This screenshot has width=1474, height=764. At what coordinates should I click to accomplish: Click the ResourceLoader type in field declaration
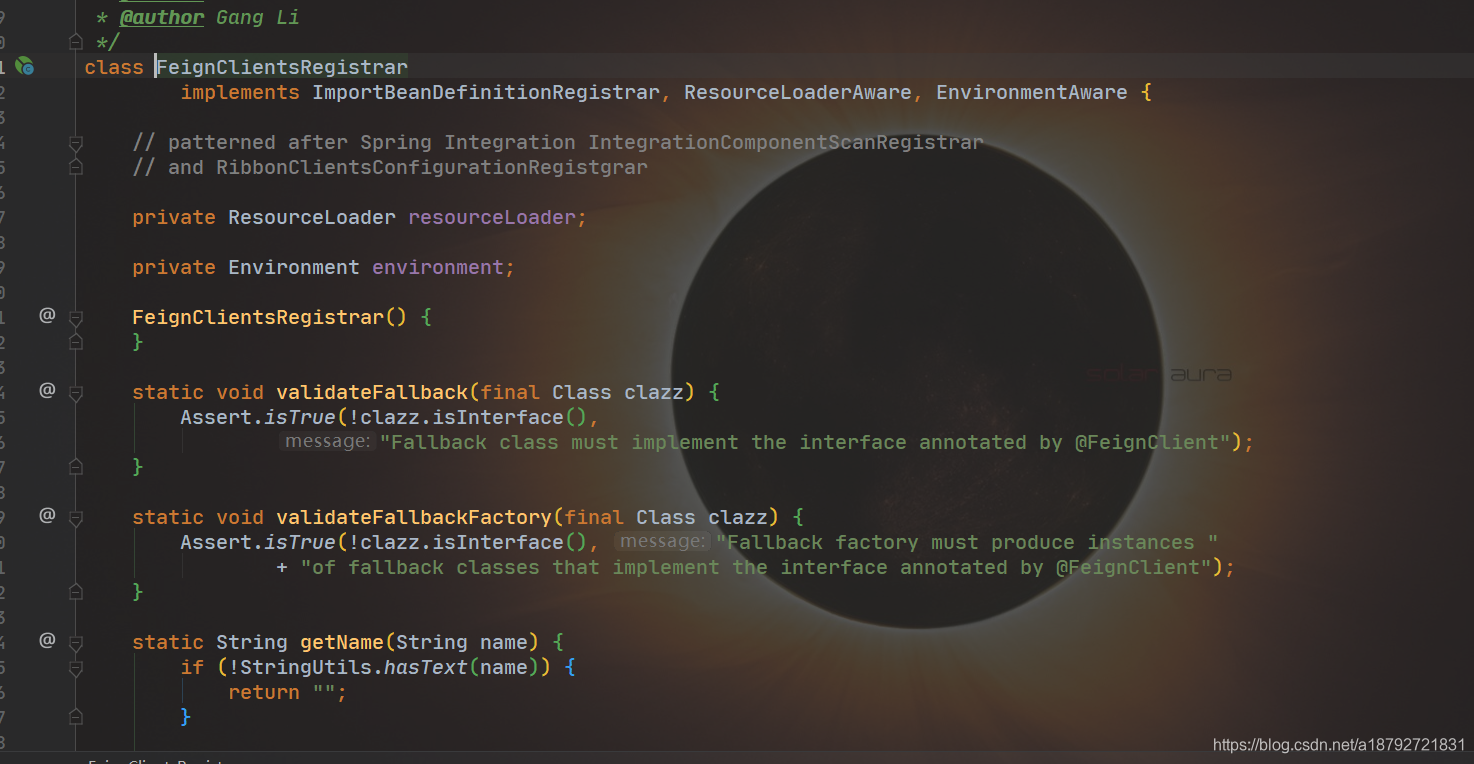312,217
